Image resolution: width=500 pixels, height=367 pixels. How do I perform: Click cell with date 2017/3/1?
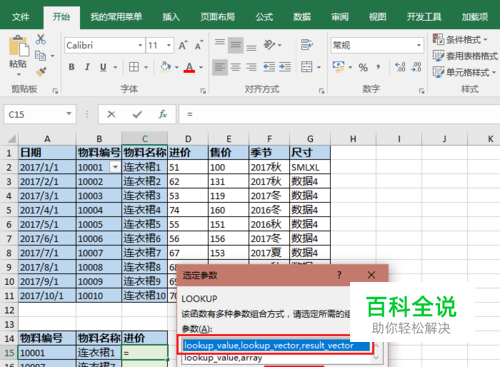pos(47,196)
